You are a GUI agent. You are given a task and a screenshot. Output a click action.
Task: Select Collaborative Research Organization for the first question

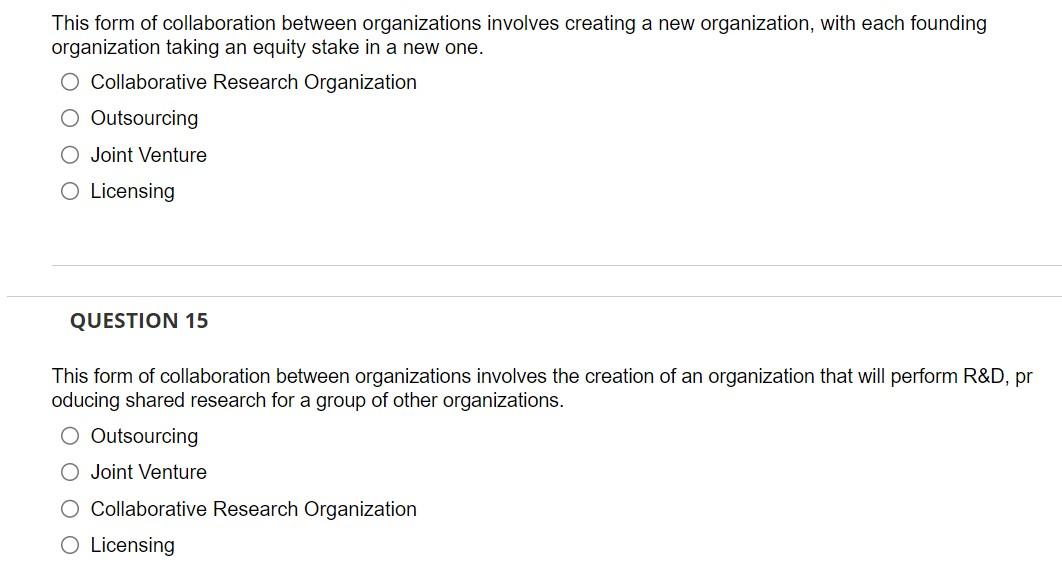(69, 81)
